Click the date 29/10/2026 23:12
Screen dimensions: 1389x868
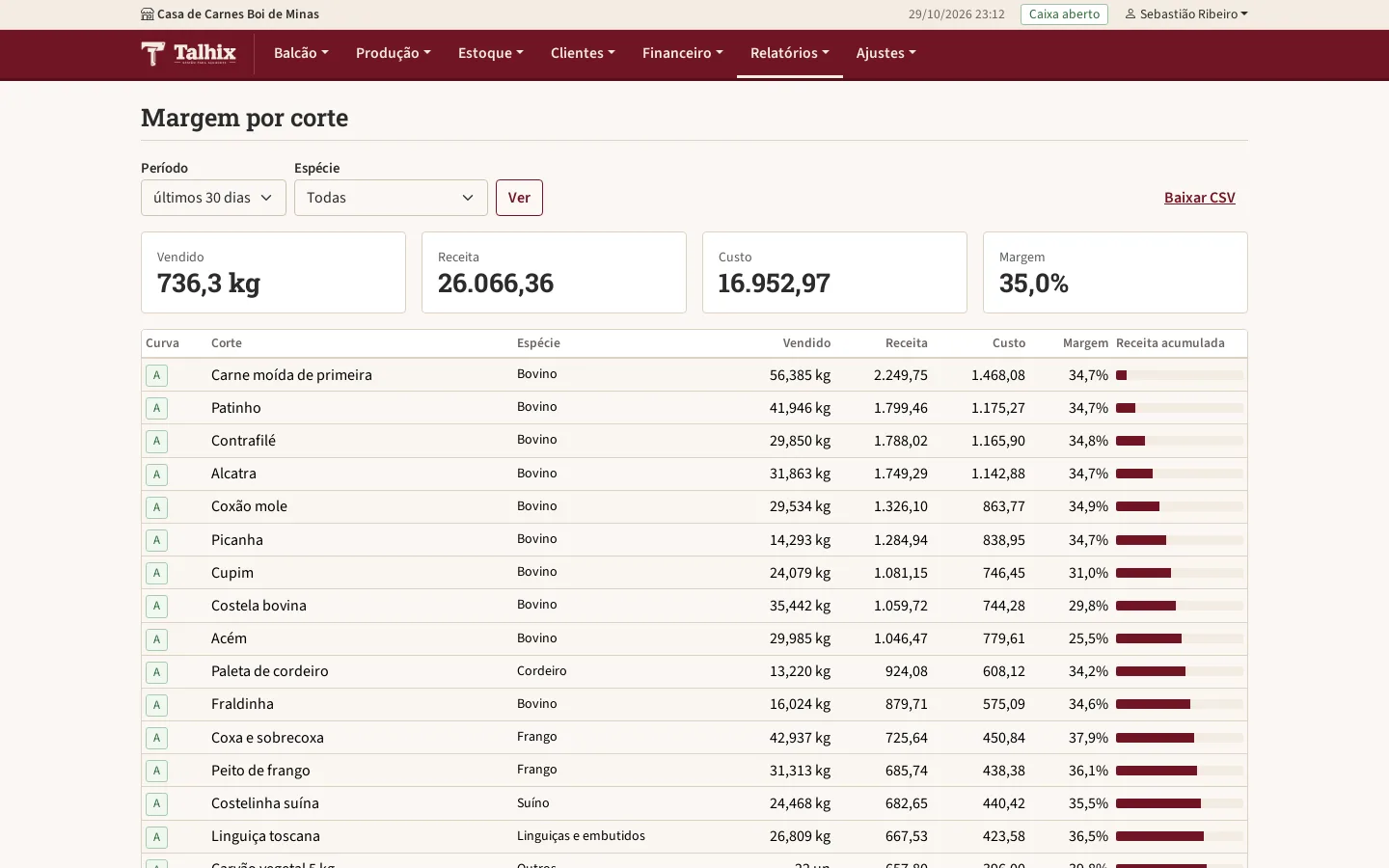[957, 14]
